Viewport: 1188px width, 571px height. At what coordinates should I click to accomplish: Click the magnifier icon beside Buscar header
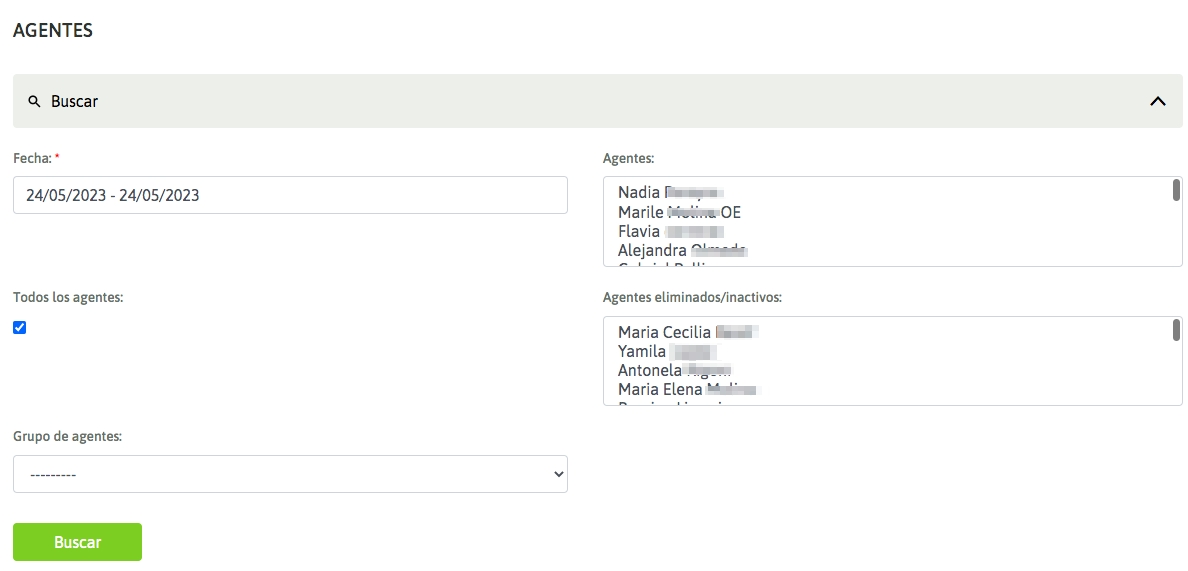34,101
